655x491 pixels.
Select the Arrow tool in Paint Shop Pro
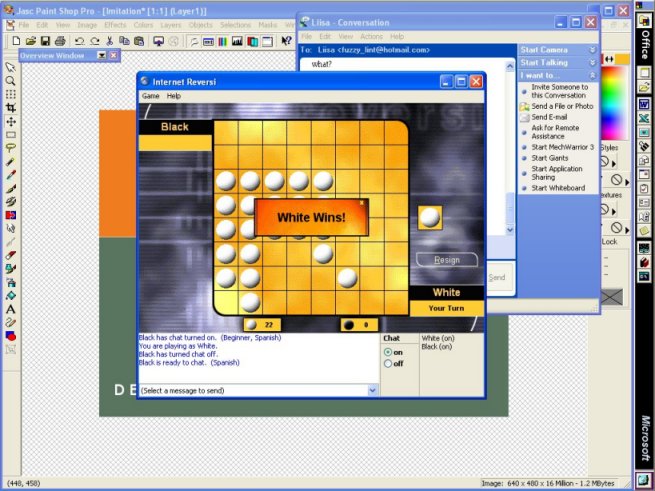tap(10, 68)
